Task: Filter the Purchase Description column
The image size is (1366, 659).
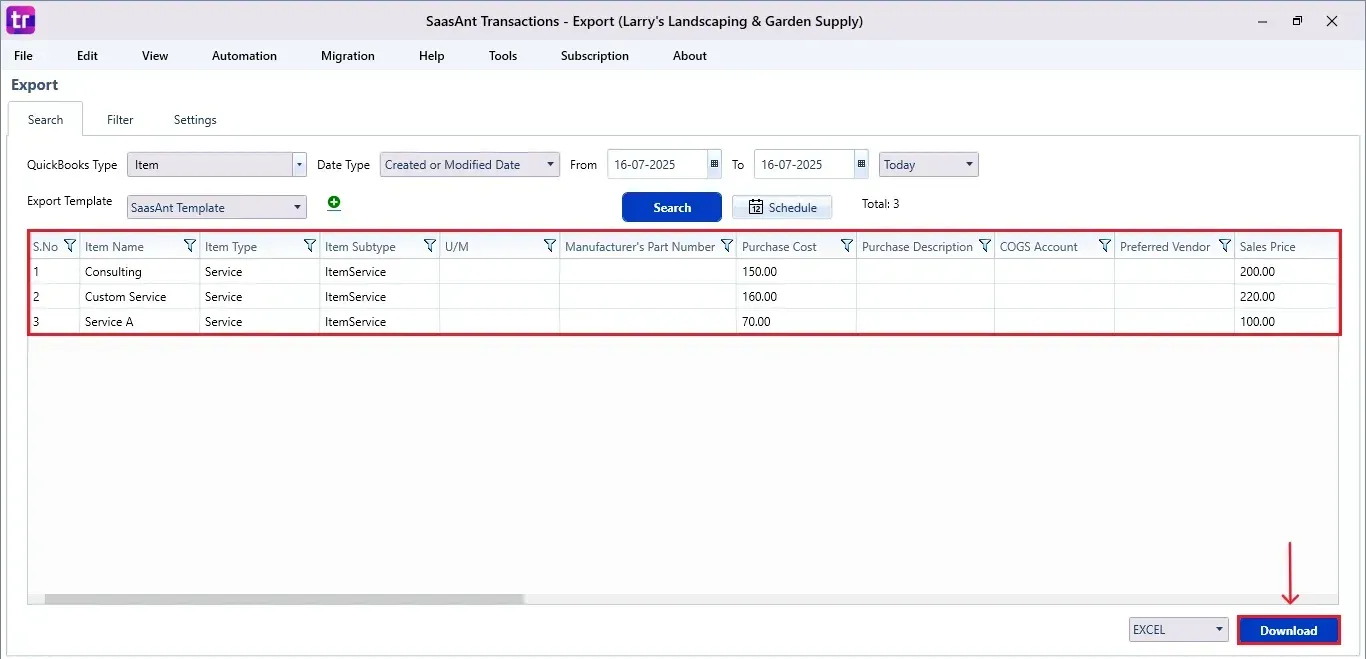Action: point(985,246)
